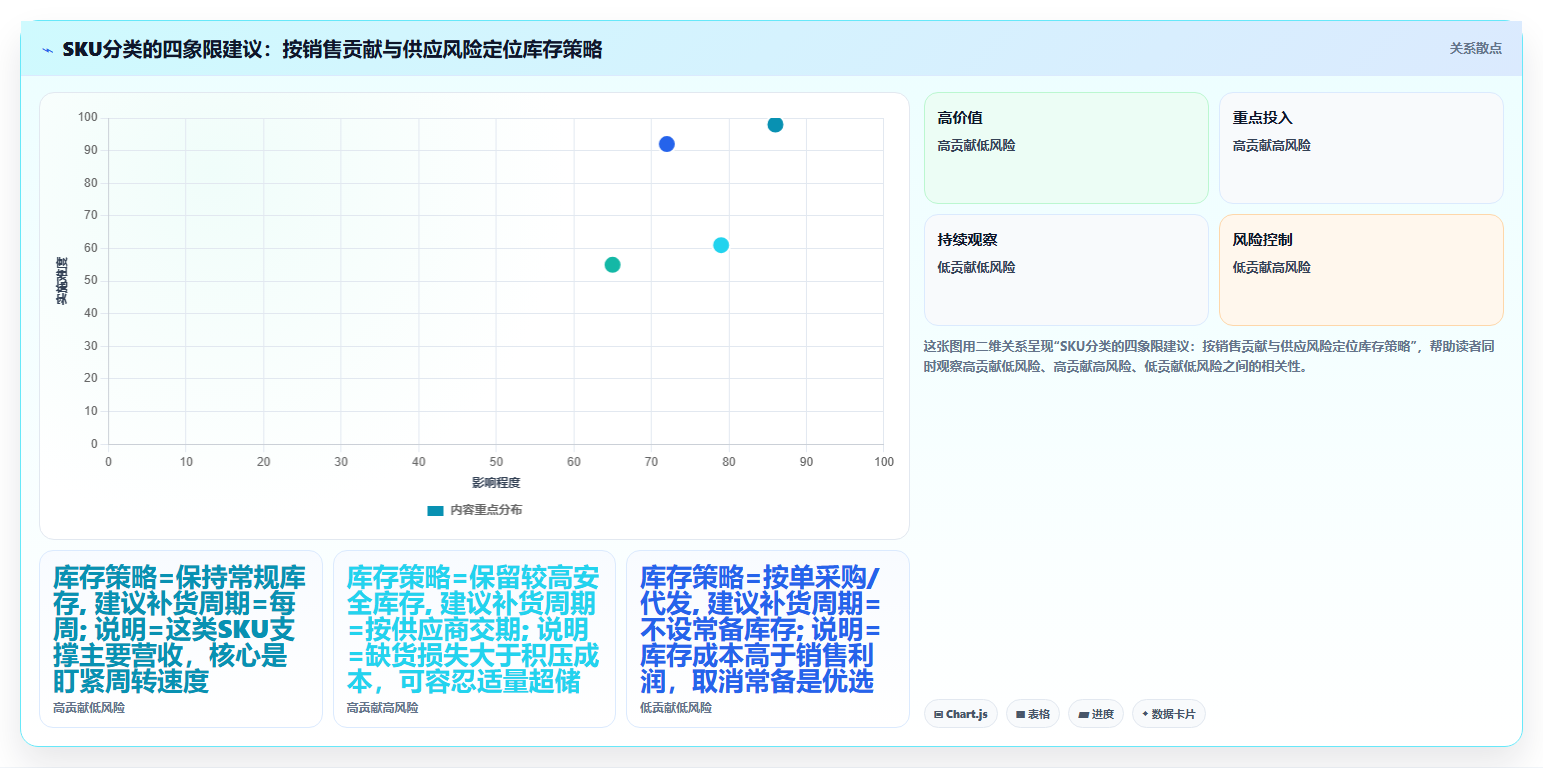
Task: Click the 影响程度 x-axis title
Action: point(496,483)
